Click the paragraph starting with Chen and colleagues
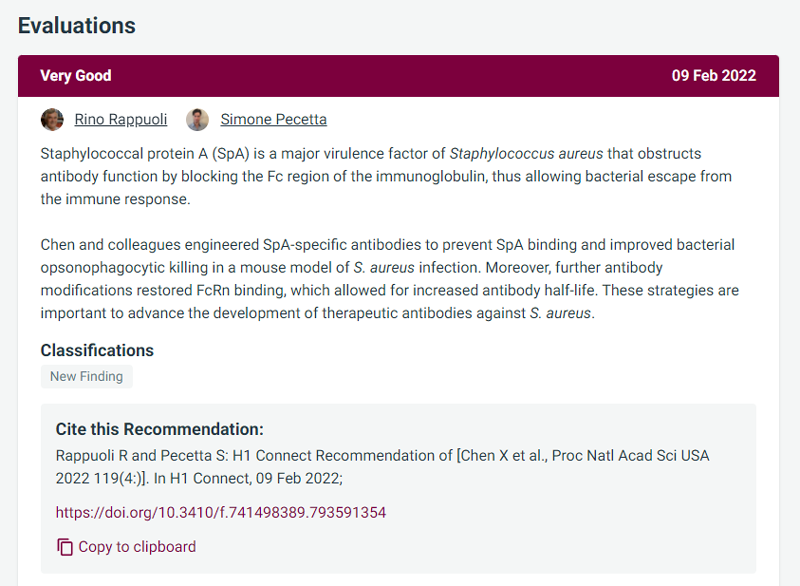Image resolution: width=800 pixels, height=586 pixels. pyautogui.click(x=390, y=278)
